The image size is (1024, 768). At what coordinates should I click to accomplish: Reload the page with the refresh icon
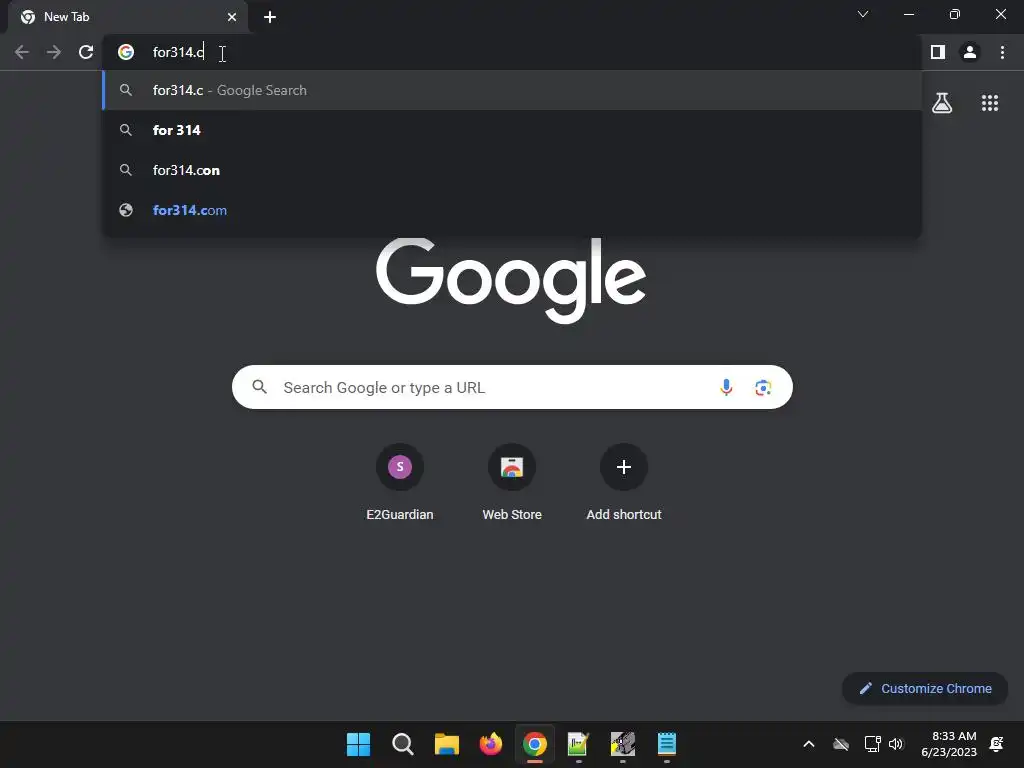86,52
